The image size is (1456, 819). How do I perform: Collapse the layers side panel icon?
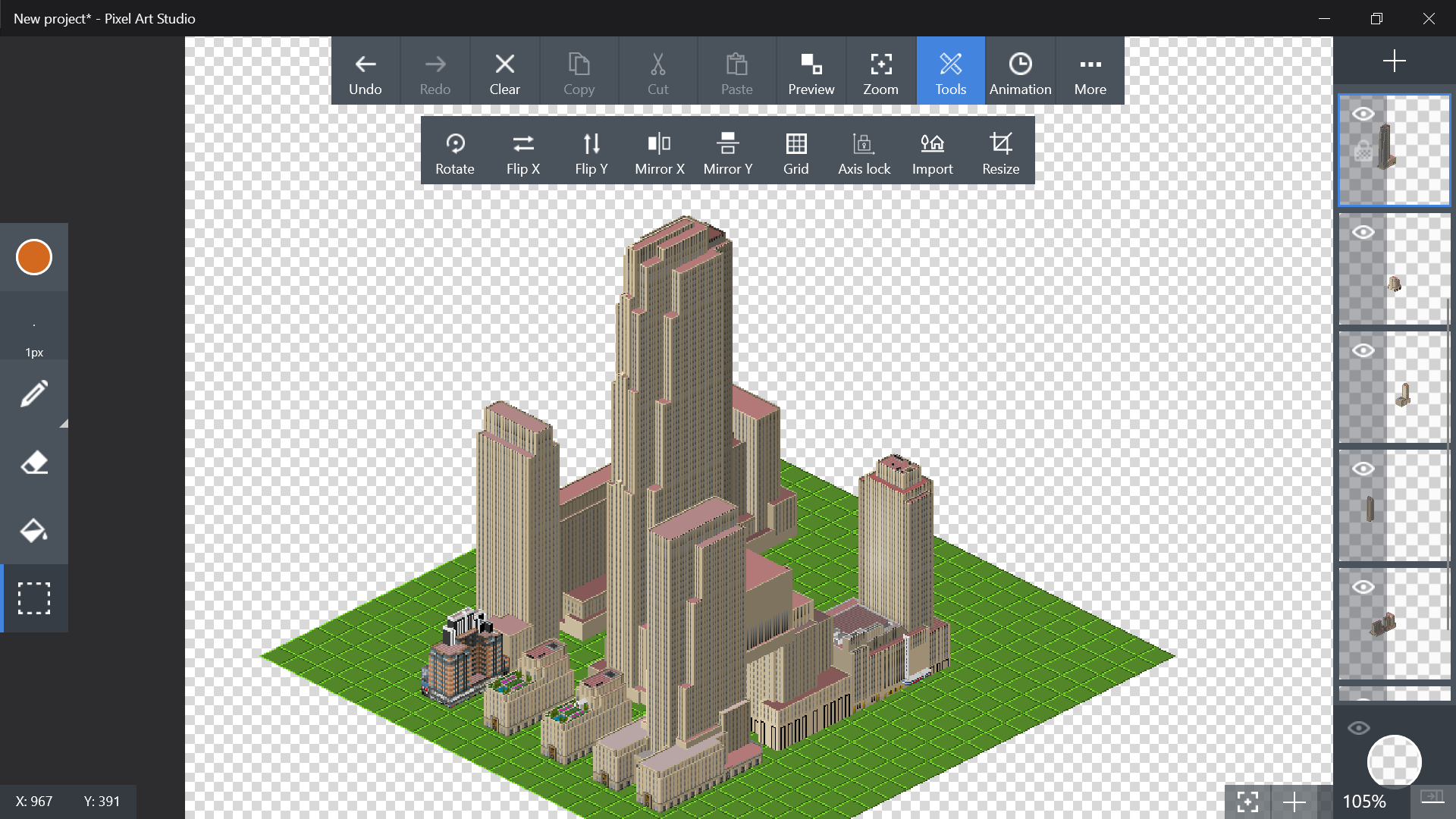coord(1432,796)
